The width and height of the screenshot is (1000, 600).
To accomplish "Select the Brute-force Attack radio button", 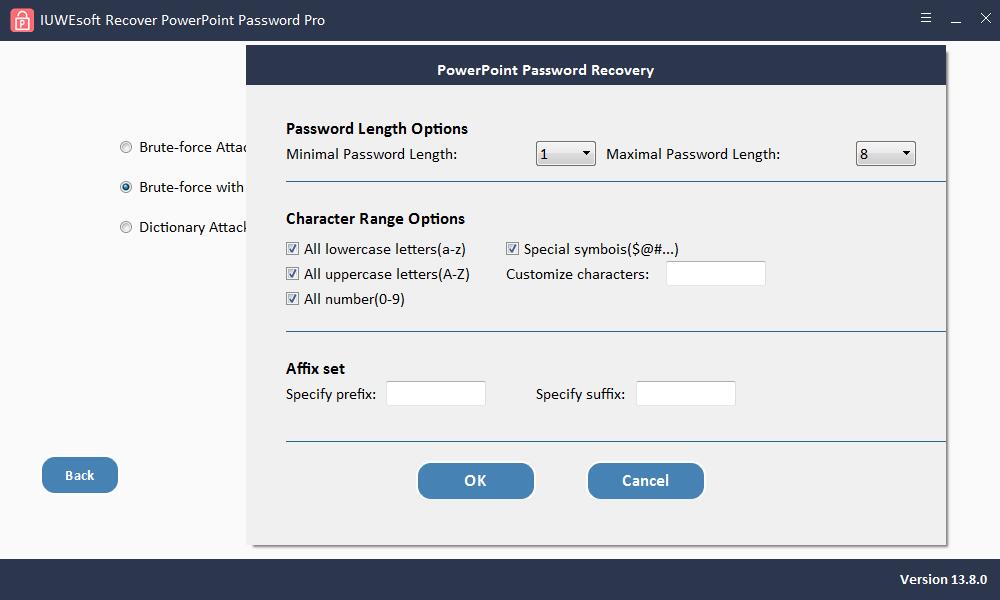I will coord(126,147).
